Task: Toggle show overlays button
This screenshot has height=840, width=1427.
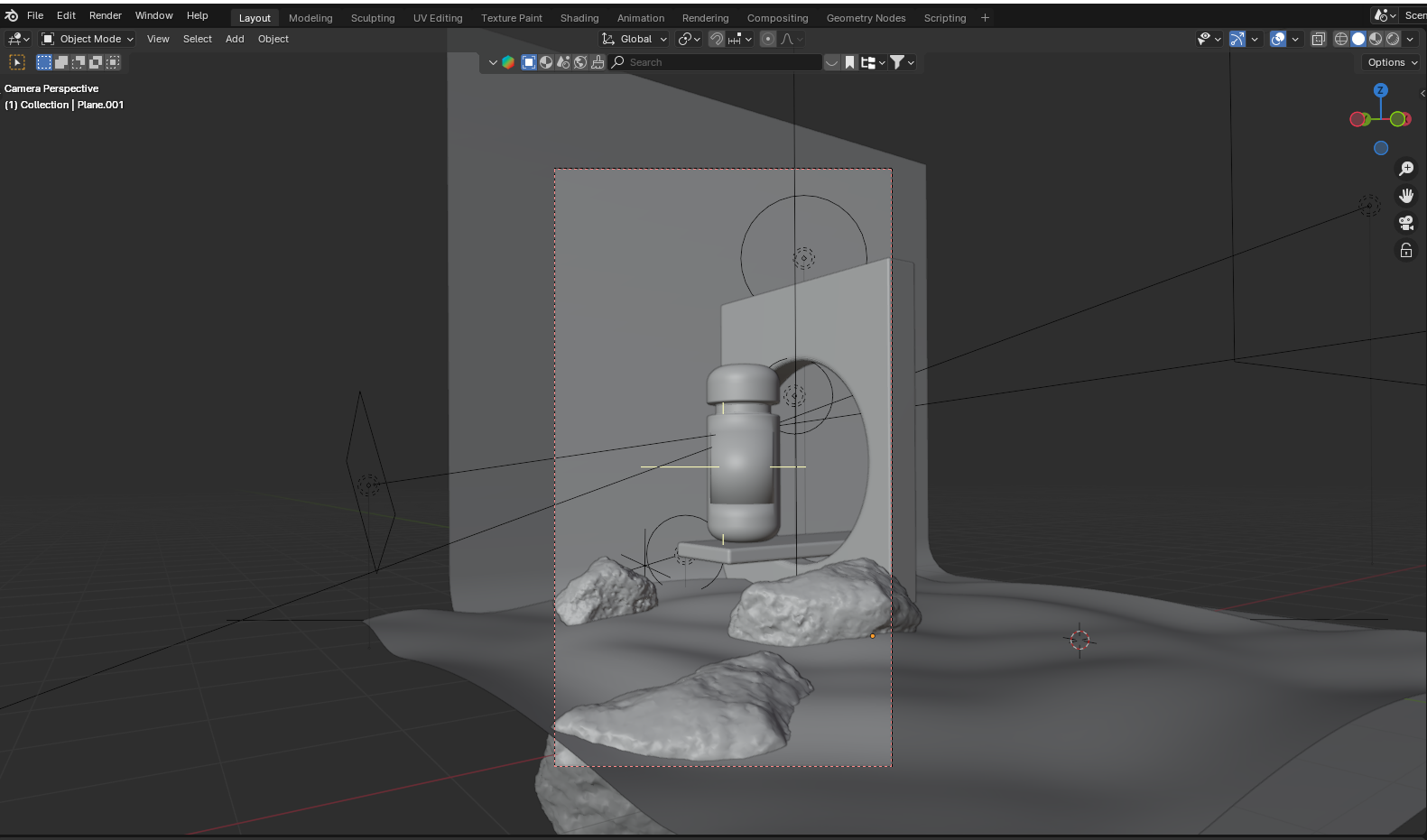Action: (1278, 39)
